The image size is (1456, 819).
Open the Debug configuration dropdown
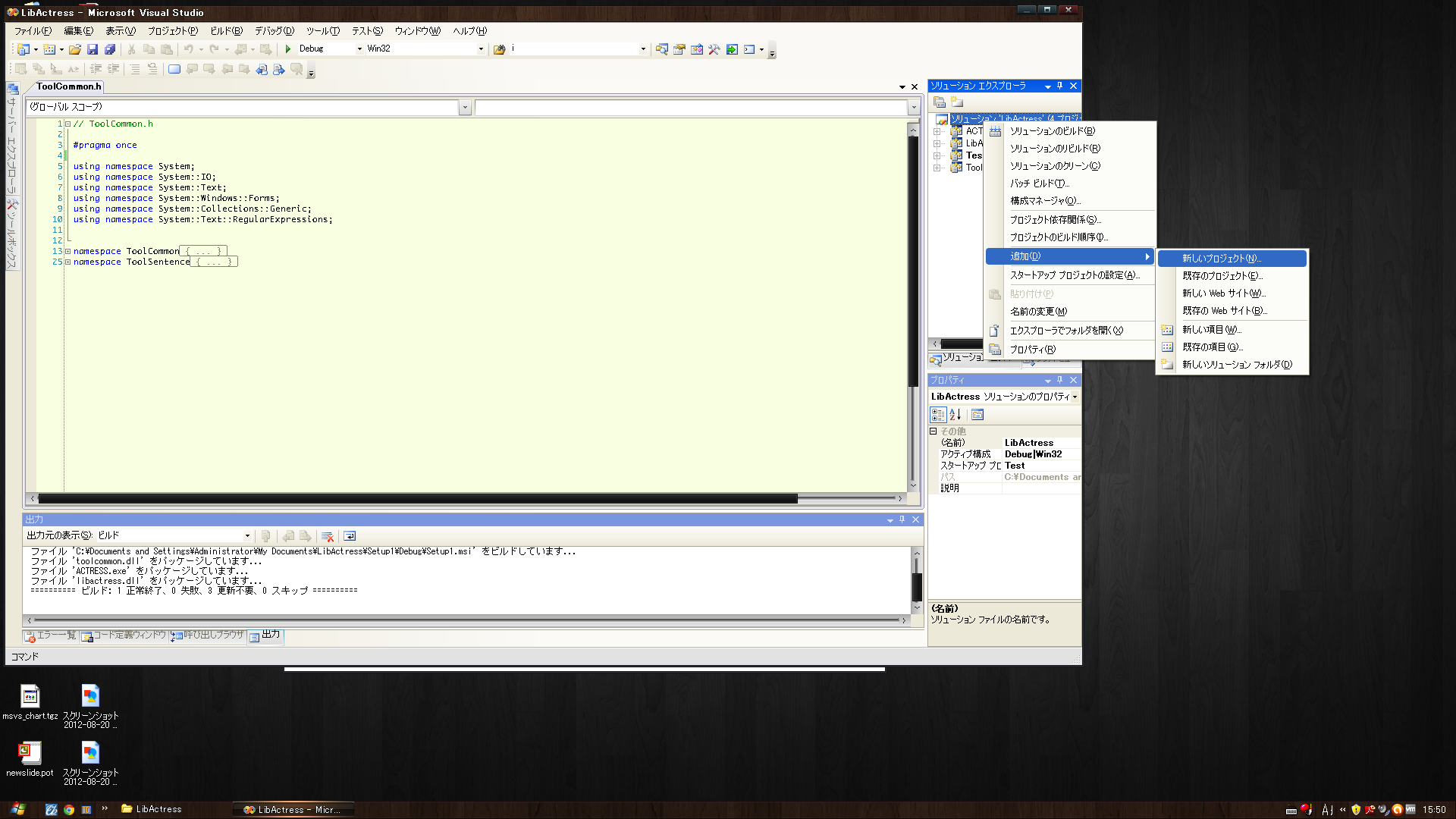(x=359, y=49)
